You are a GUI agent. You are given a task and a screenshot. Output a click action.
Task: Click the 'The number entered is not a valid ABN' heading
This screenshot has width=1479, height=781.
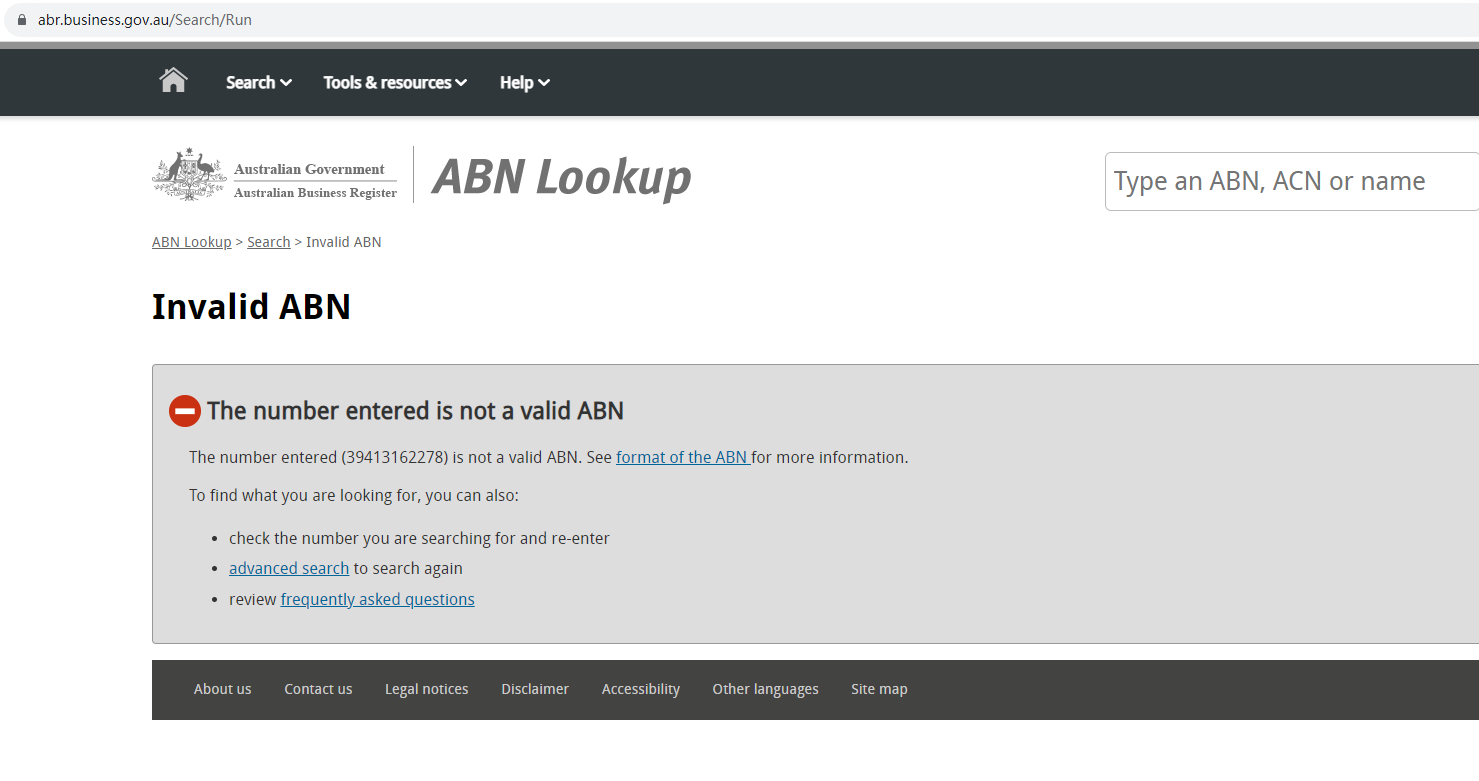click(x=415, y=411)
